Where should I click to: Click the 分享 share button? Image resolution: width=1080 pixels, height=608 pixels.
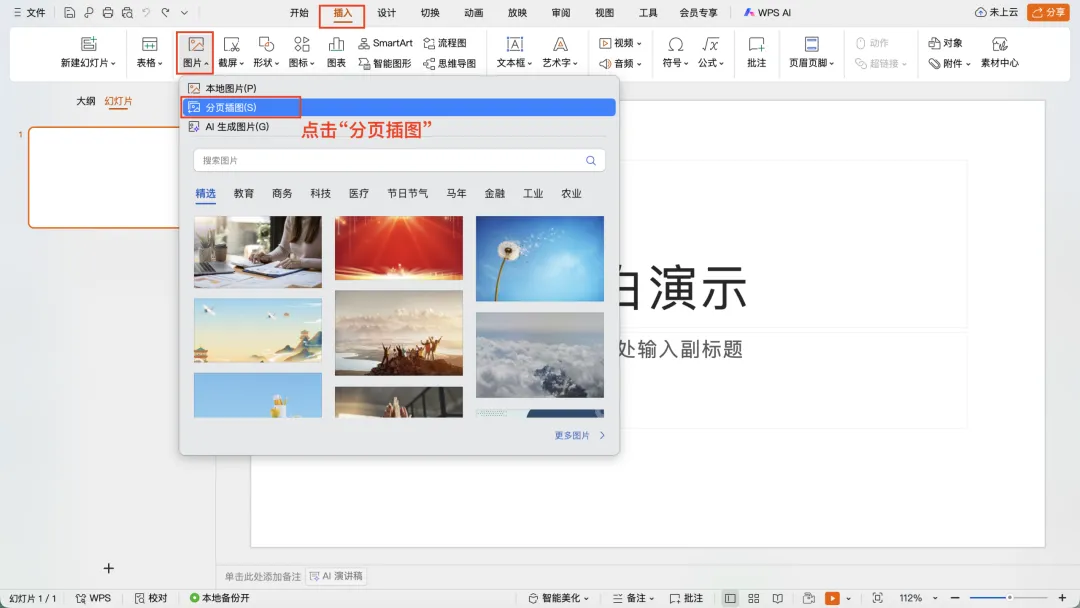(x=1048, y=12)
